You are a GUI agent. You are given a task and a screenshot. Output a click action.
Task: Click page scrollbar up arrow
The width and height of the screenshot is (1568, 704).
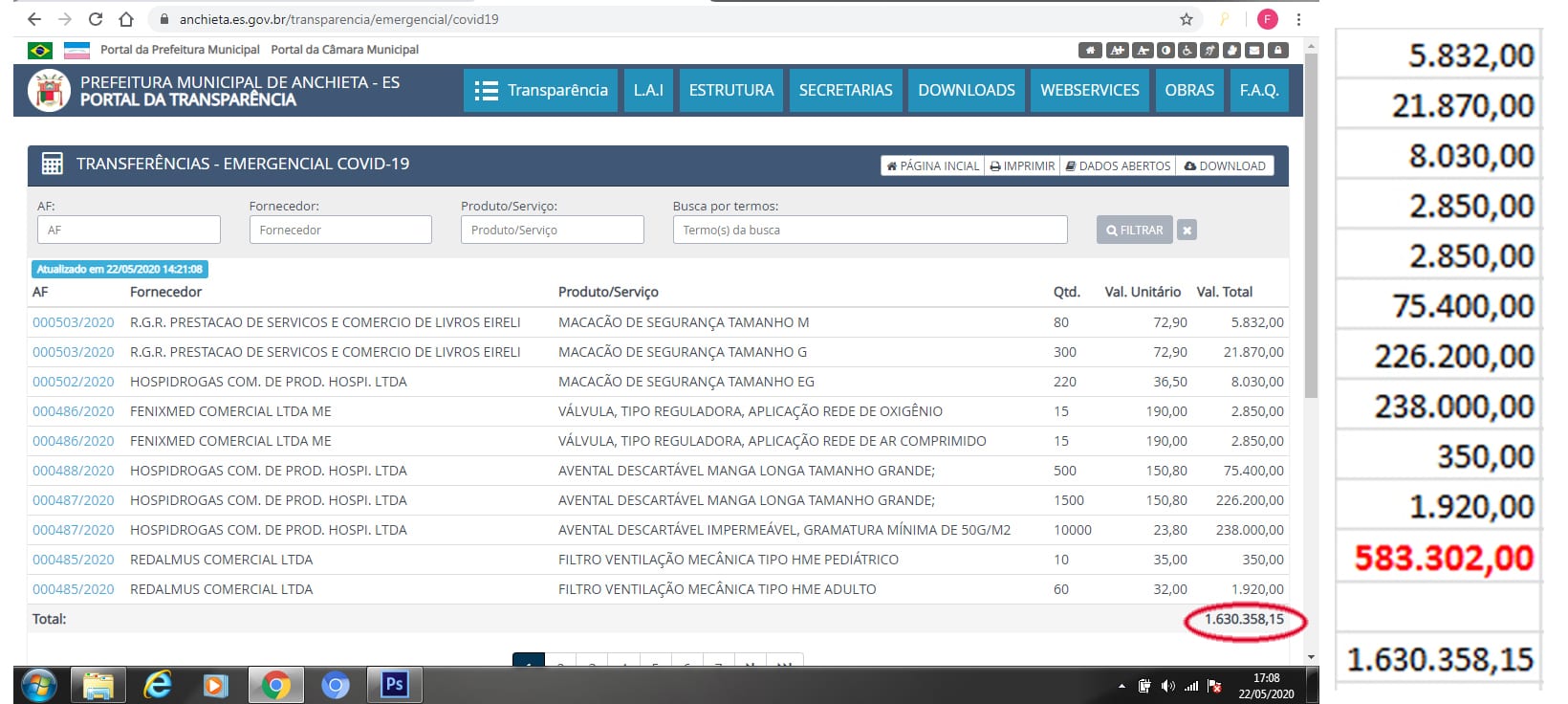1311,45
